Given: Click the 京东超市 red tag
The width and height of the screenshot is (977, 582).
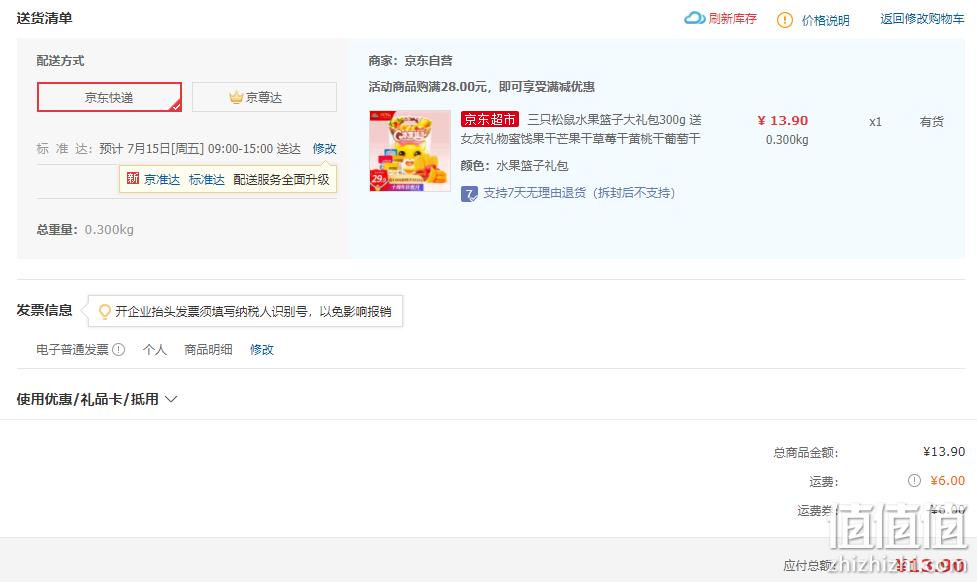Looking at the screenshot, I should coord(490,119).
